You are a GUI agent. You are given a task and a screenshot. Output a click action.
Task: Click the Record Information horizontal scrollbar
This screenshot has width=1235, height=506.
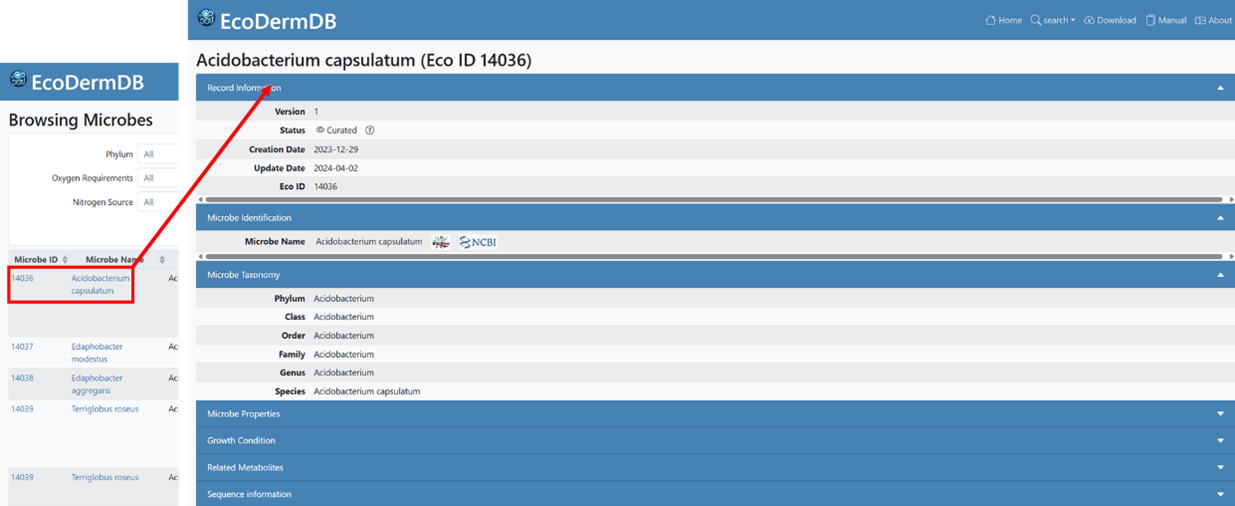point(700,199)
